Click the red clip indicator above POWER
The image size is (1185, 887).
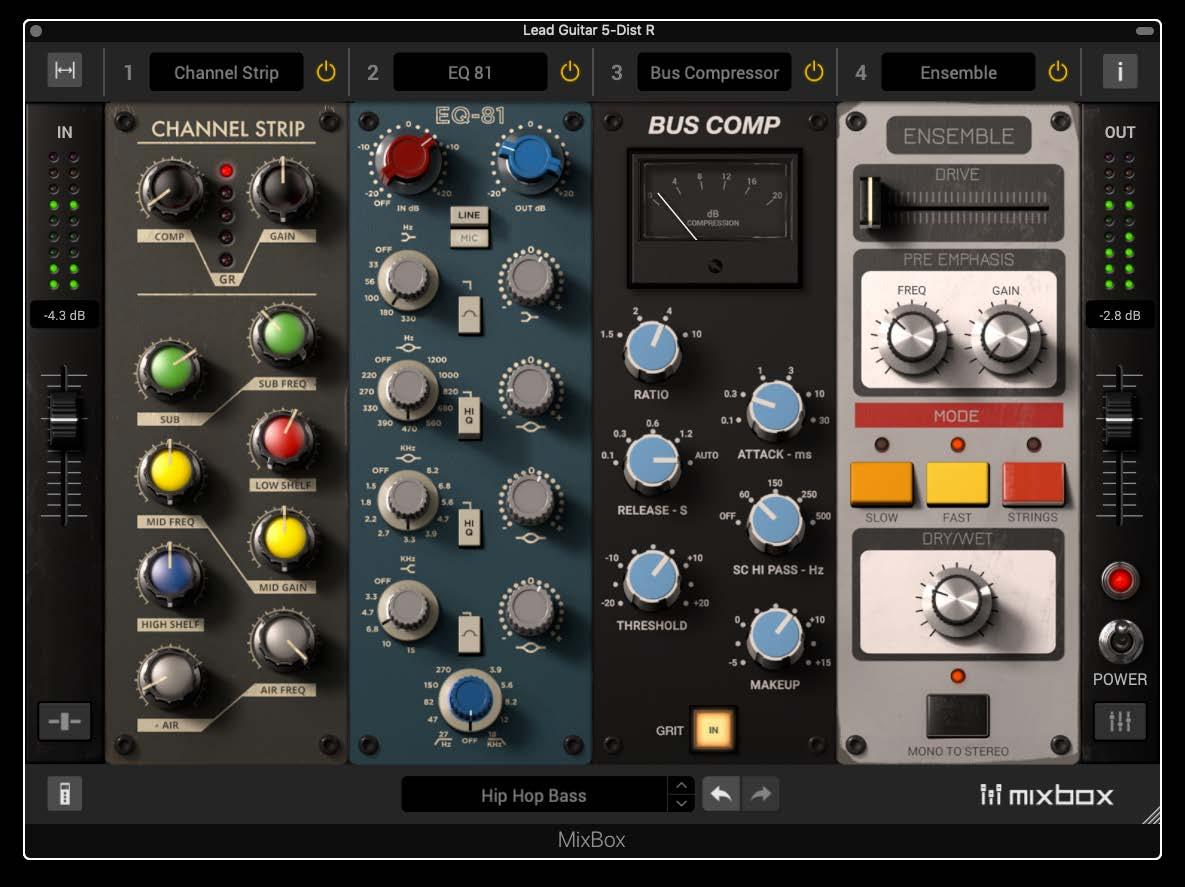(1119, 581)
